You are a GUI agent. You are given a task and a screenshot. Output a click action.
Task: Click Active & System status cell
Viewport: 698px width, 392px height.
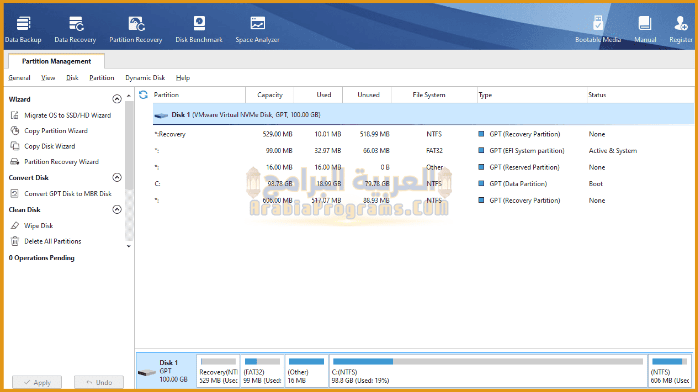[x=613, y=151]
